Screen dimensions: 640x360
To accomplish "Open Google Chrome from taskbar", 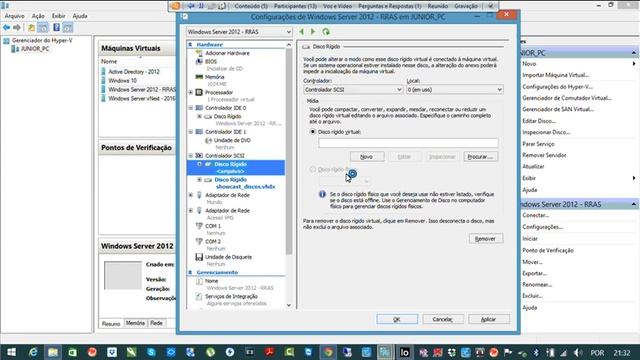I will (328, 352).
